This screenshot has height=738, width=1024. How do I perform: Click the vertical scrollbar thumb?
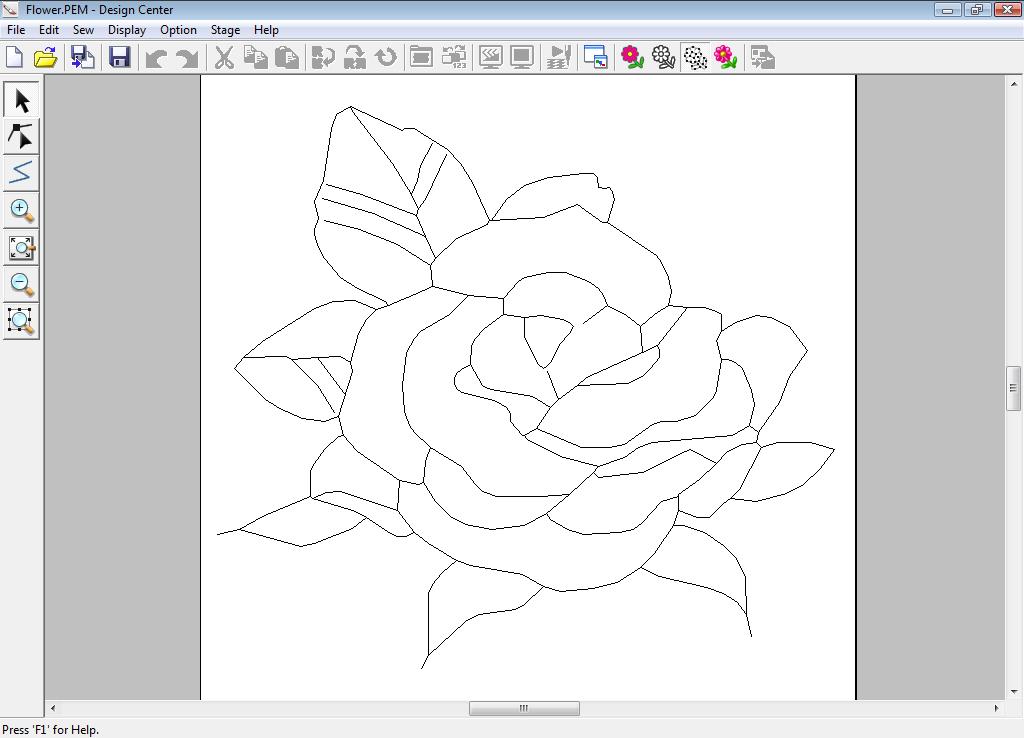click(x=1014, y=388)
